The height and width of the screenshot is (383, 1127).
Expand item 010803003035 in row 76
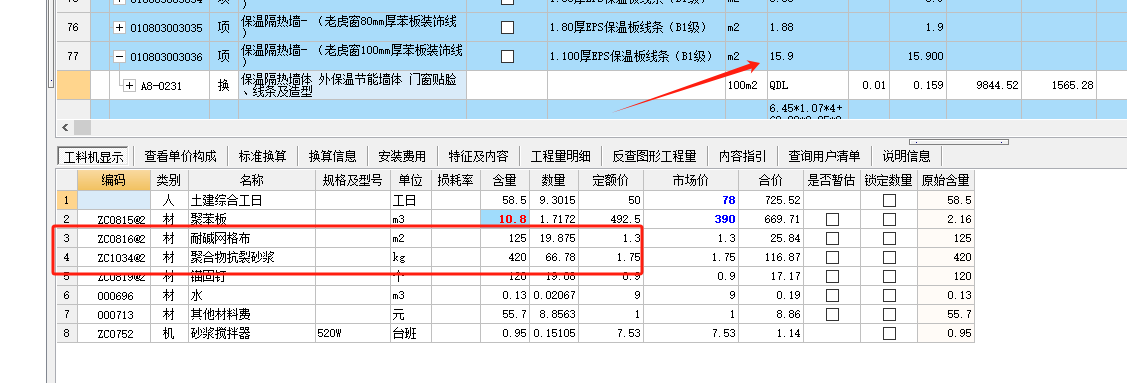tap(120, 27)
